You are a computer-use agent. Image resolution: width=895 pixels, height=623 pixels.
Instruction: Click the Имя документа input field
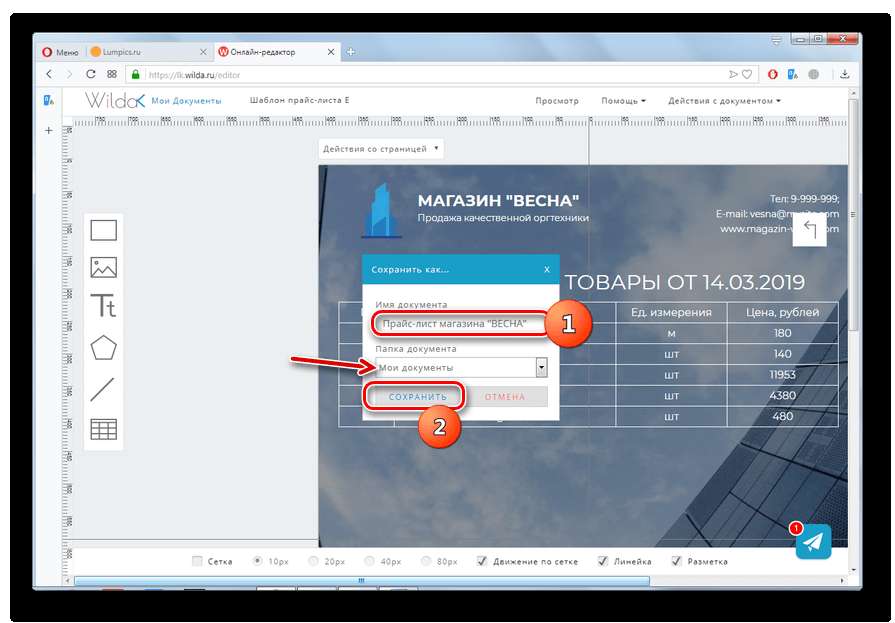461,324
